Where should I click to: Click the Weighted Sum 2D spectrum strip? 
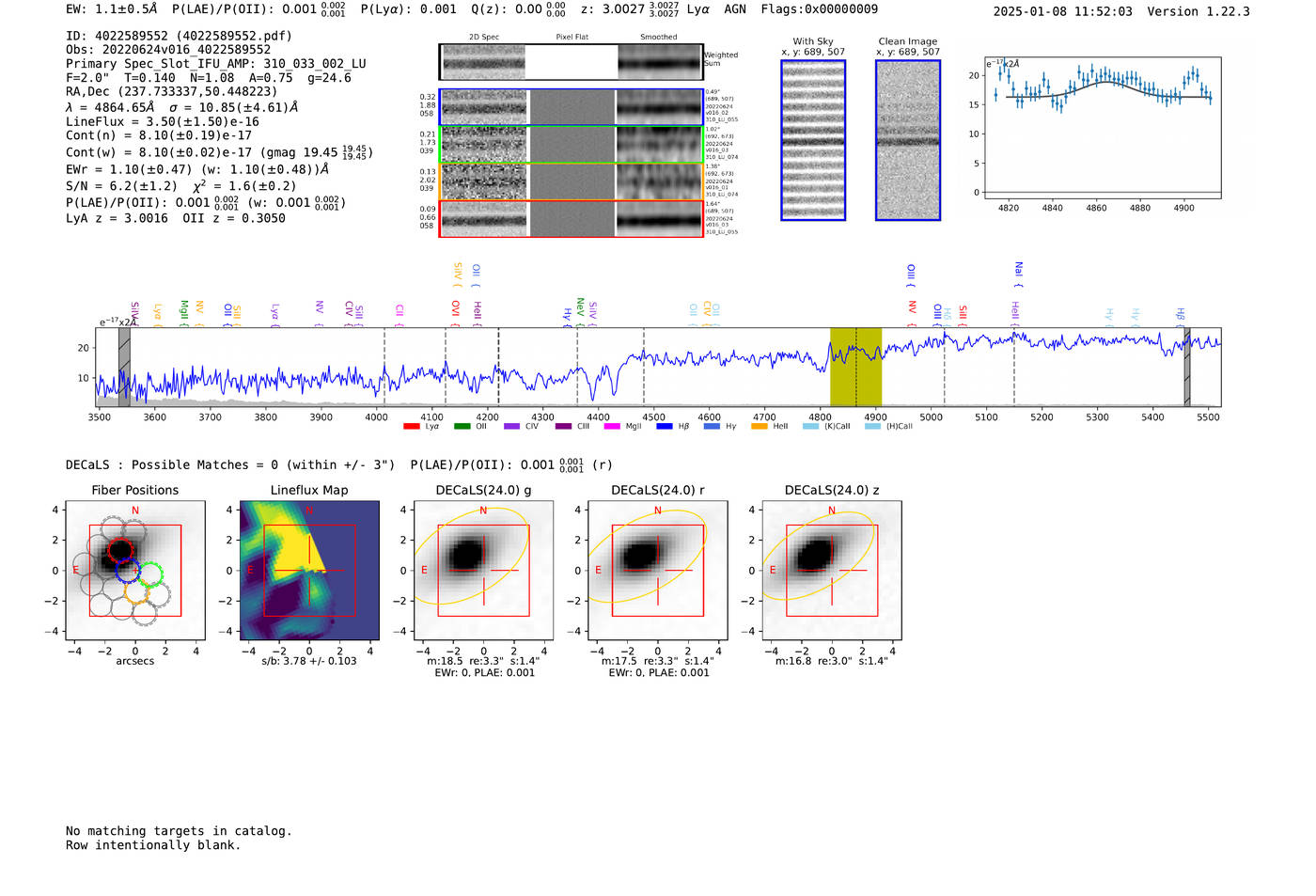(572, 62)
